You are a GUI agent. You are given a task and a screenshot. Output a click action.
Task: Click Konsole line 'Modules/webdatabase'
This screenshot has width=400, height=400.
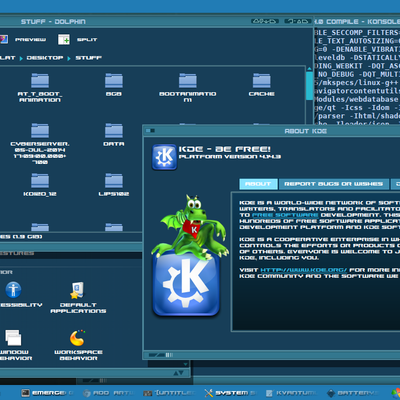[x=357, y=99]
